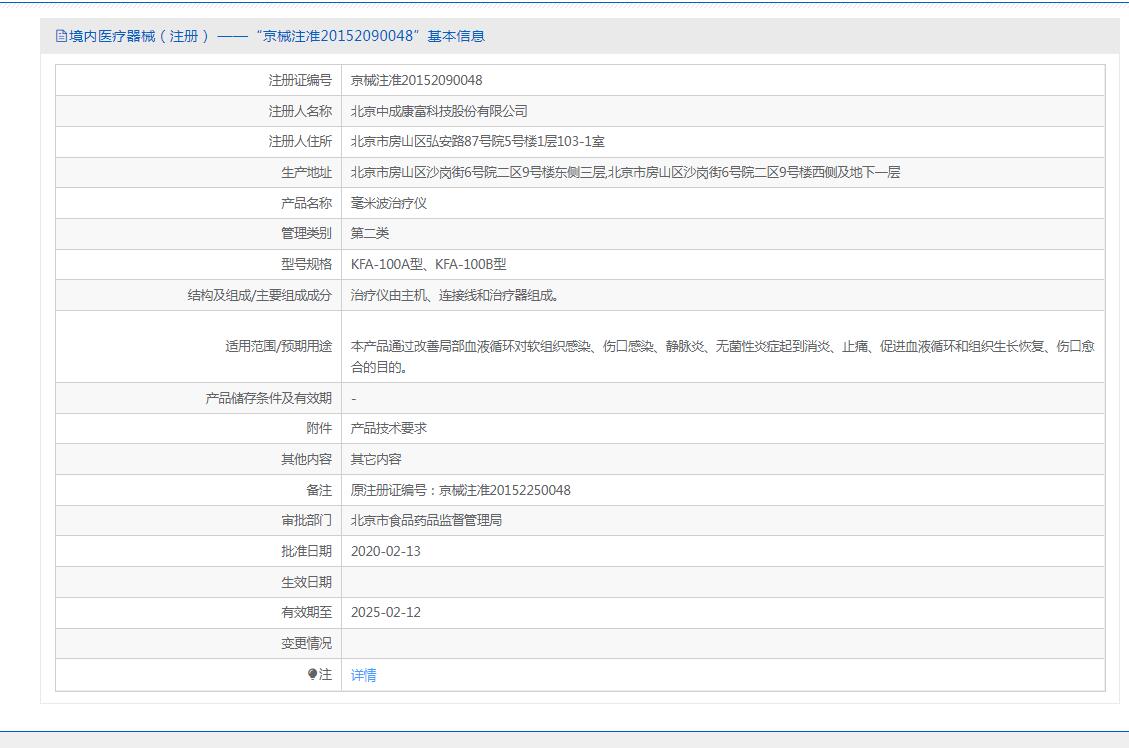The width and height of the screenshot is (1129, 748).
Task: Select approval date 2020-02-13
Action: [x=385, y=551]
